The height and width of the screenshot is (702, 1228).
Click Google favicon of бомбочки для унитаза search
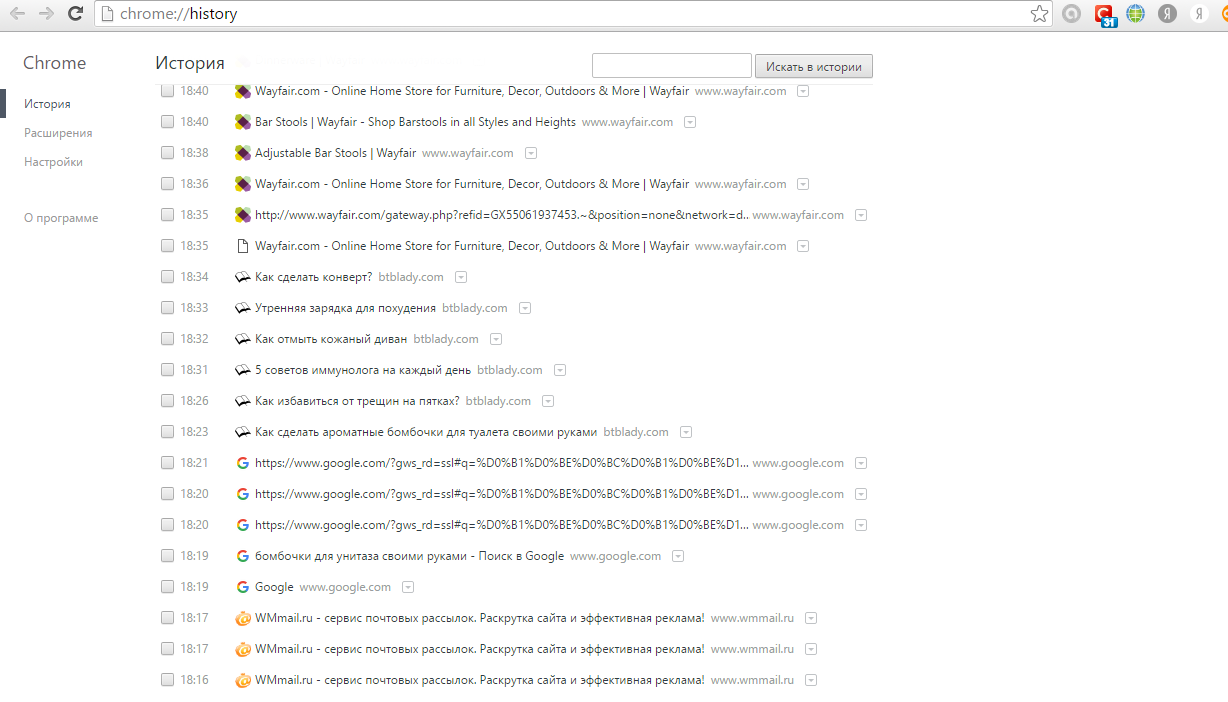click(x=242, y=556)
